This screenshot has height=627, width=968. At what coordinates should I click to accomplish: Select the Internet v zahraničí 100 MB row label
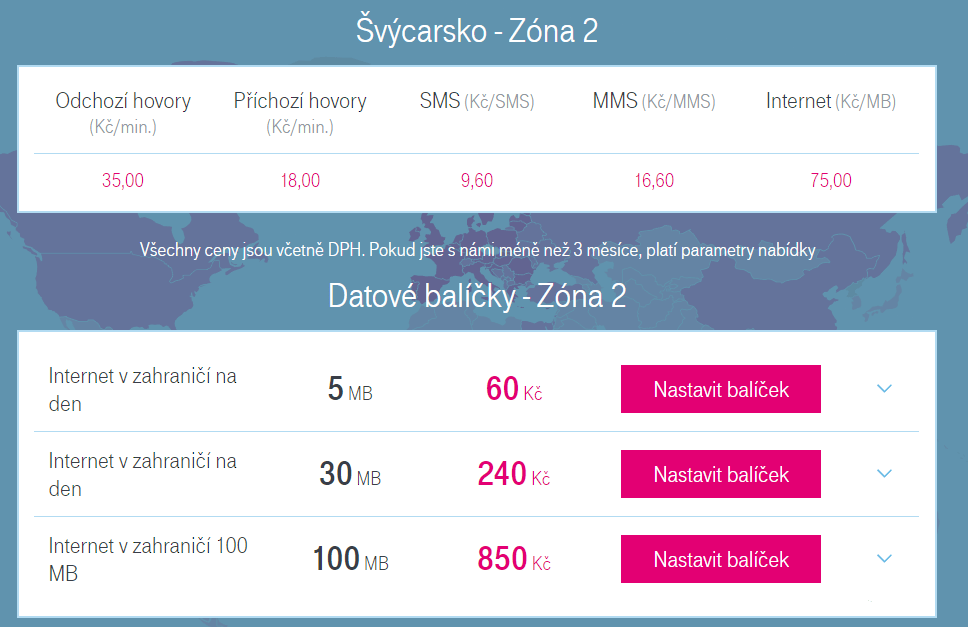click(x=148, y=559)
